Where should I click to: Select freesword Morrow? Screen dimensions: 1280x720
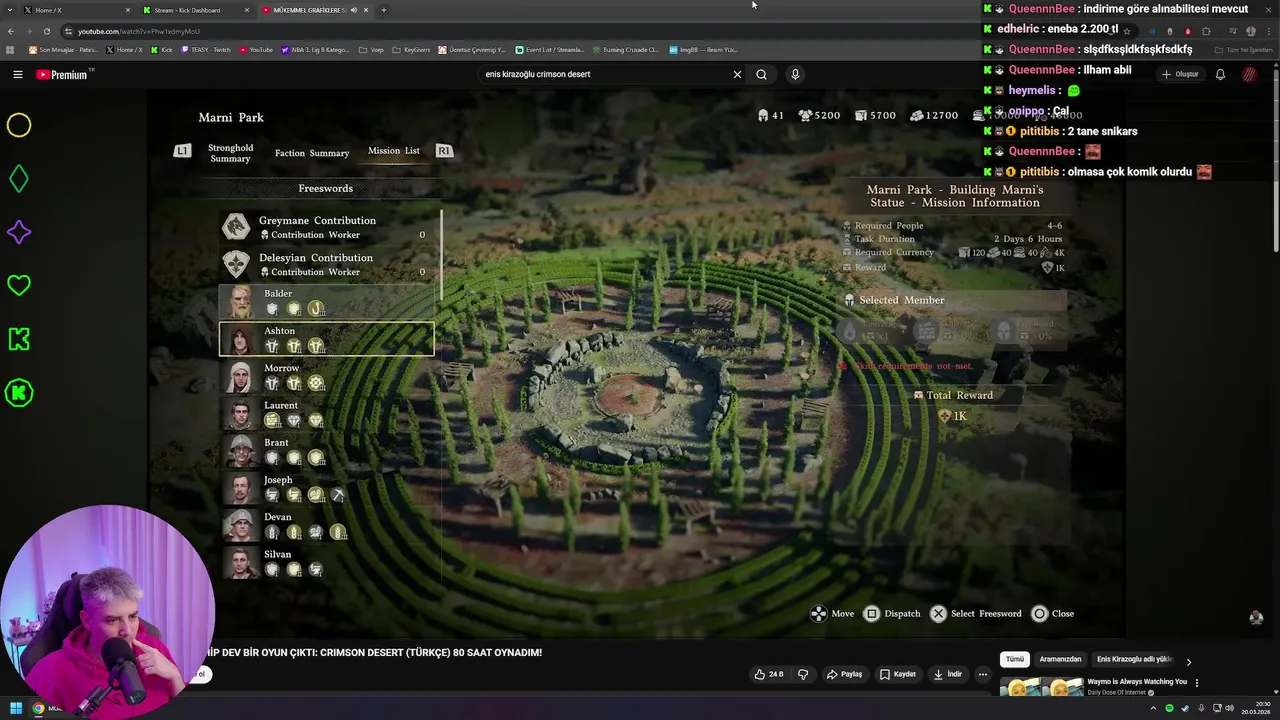pos(328,376)
